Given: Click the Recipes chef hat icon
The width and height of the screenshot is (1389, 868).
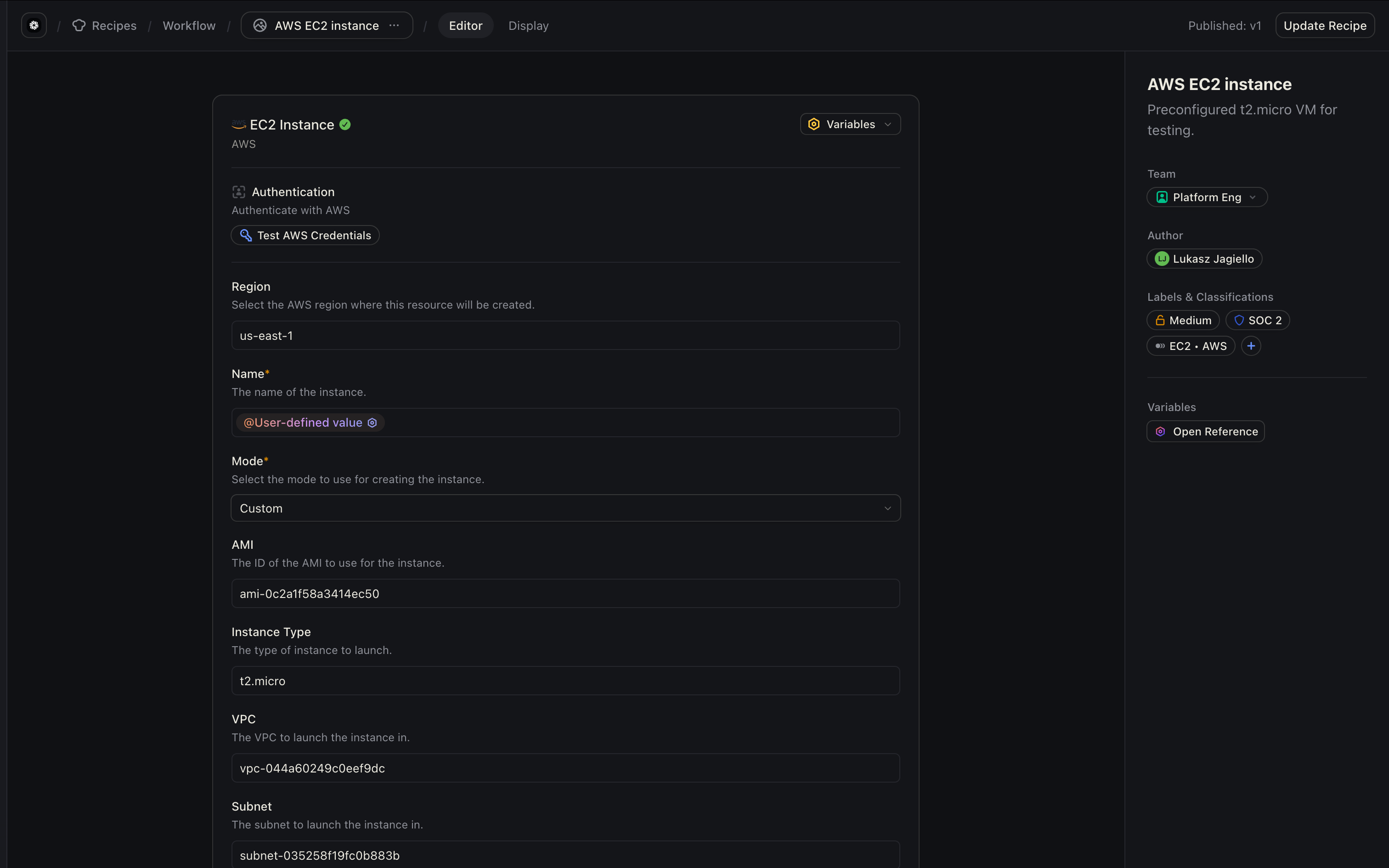Looking at the screenshot, I should [79, 25].
